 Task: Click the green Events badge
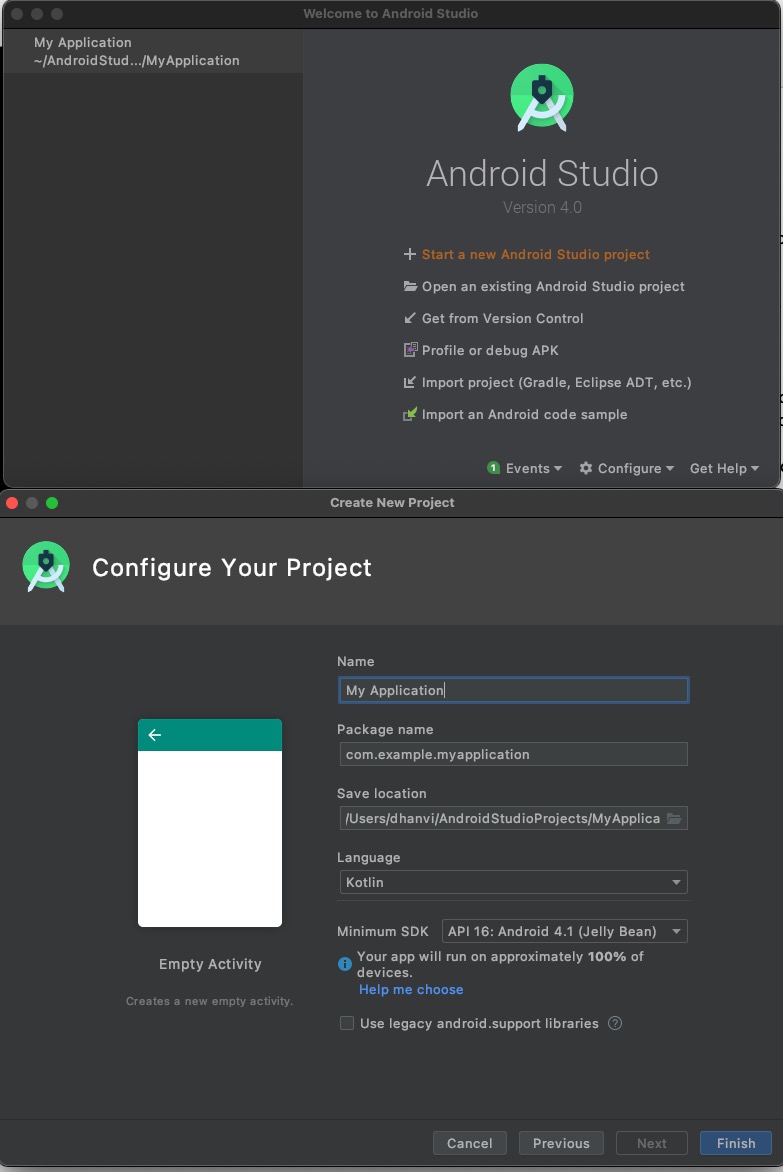(x=494, y=468)
